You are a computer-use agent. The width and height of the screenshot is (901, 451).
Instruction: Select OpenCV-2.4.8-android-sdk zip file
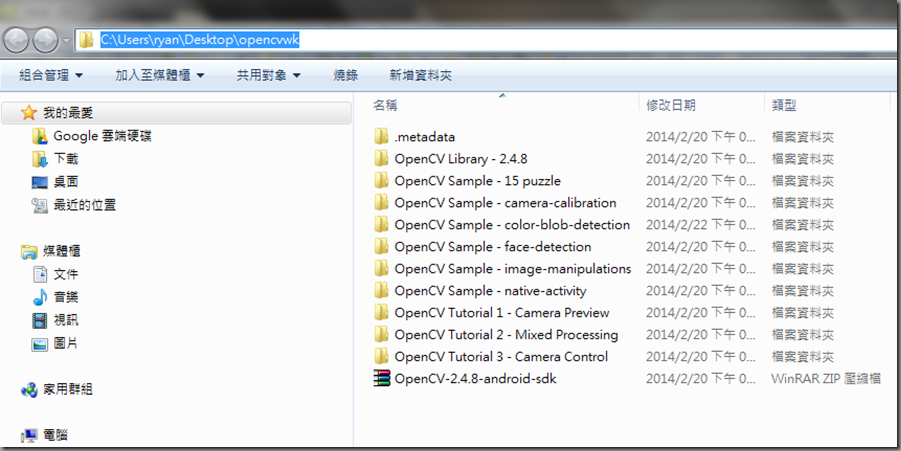click(475, 379)
